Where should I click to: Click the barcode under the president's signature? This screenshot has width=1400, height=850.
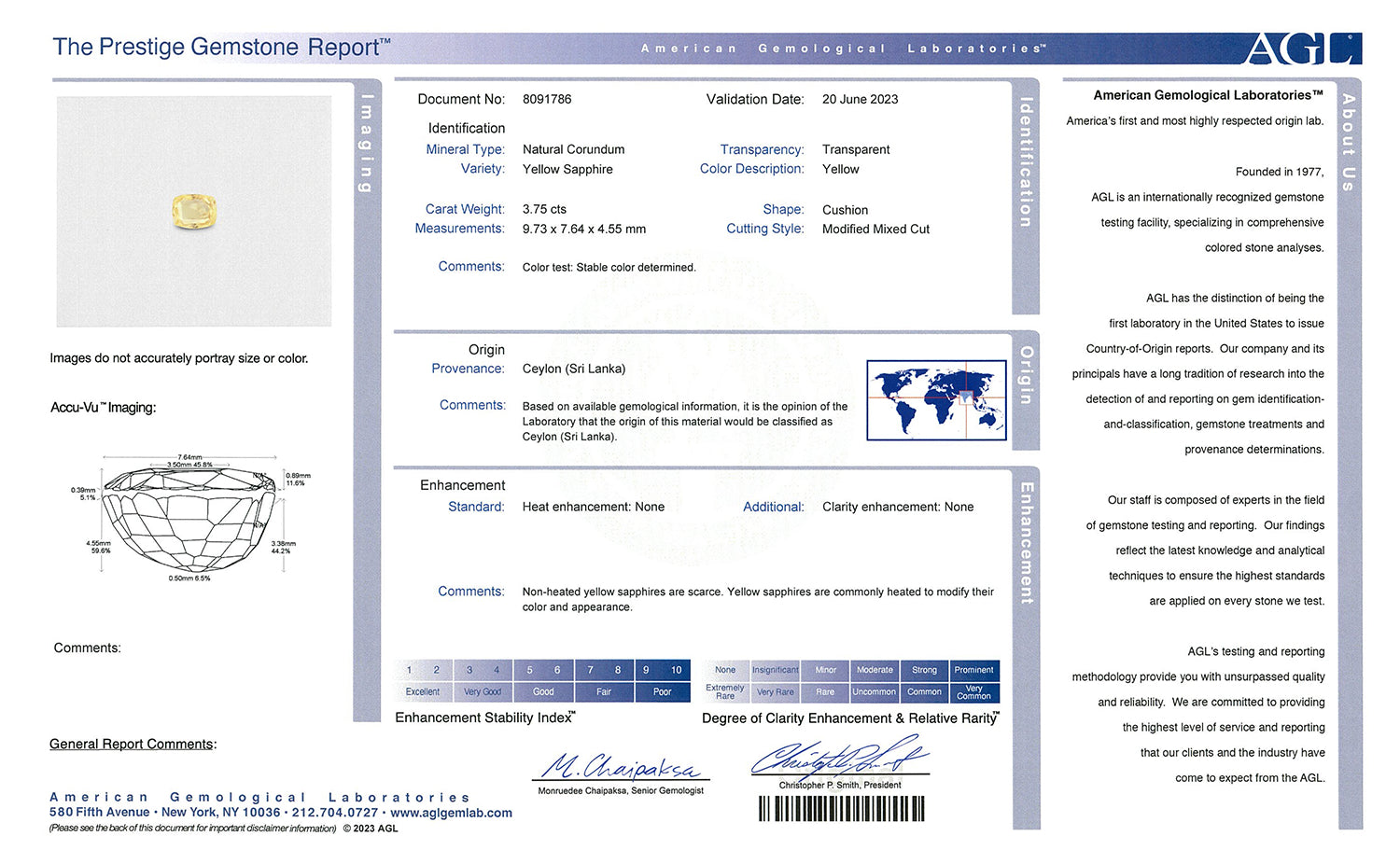coord(841,808)
